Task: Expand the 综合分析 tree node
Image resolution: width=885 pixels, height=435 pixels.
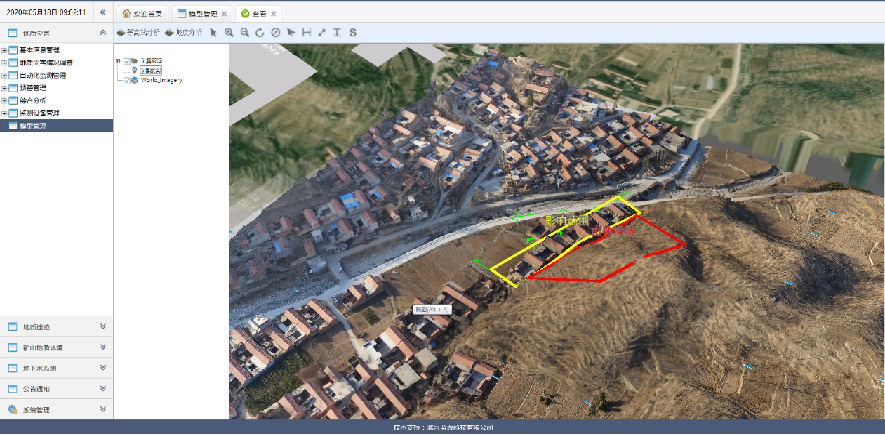Action: point(4,100)
